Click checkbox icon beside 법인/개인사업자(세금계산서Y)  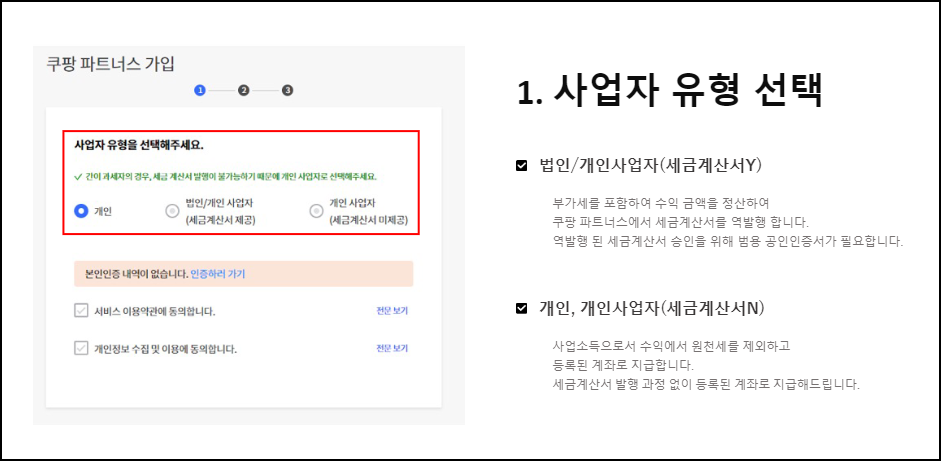522,166
